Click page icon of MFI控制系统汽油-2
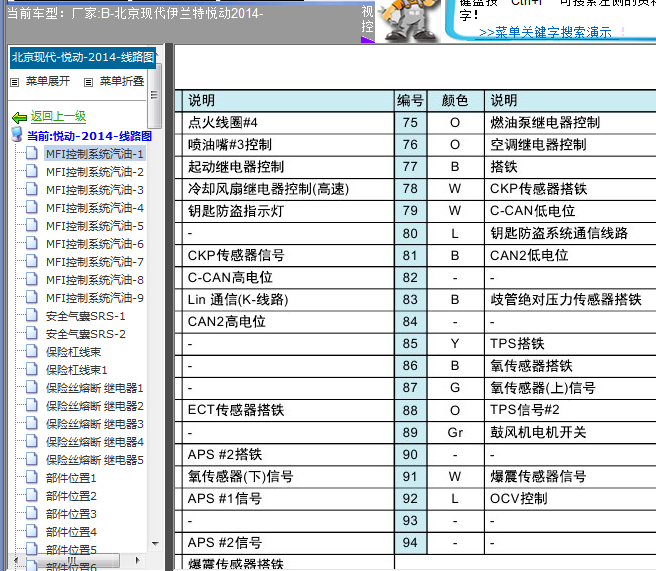 (31, 172)
